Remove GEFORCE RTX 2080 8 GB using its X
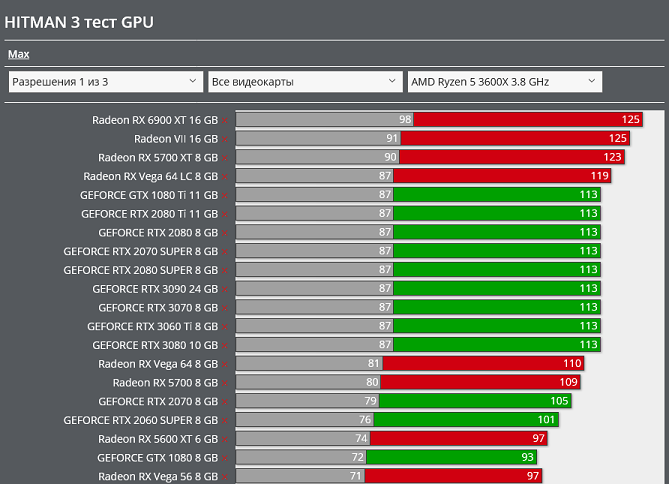This screenshot has width=669, height=484. click(x=224, y=233)
